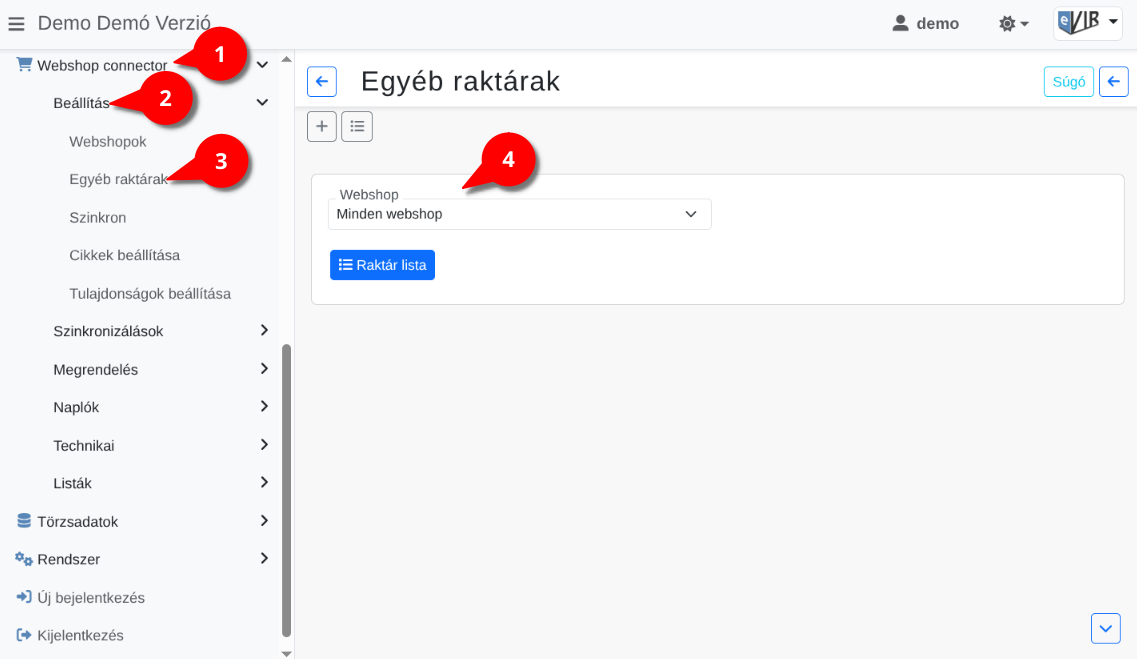Click the Raktár lista button
Screen dimensions: 1138x660
382,265
